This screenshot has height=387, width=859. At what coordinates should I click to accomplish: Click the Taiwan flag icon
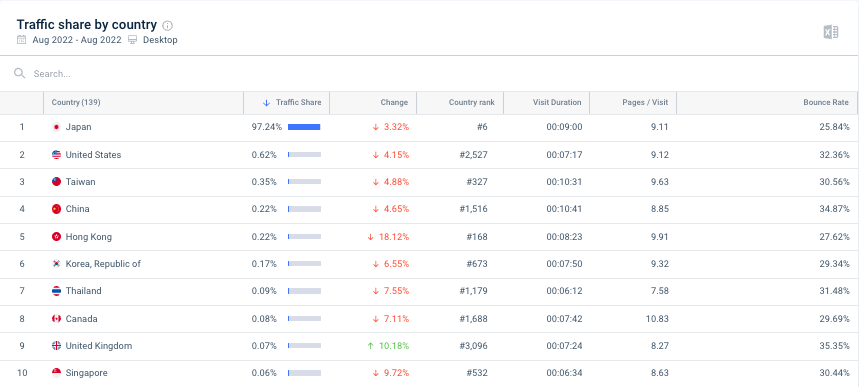click(56, 182)
